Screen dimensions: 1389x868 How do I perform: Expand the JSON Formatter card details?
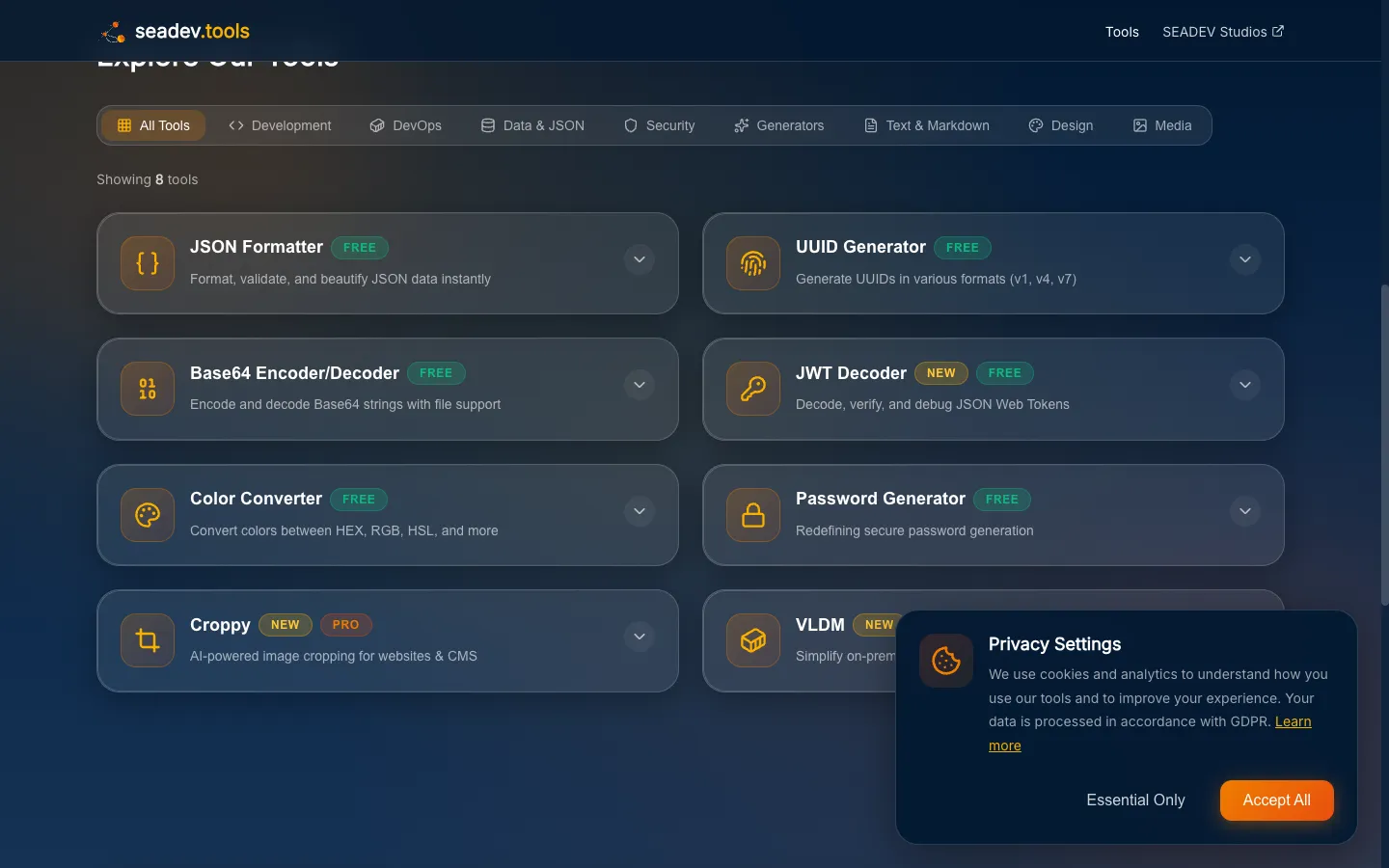click(640, 259)
